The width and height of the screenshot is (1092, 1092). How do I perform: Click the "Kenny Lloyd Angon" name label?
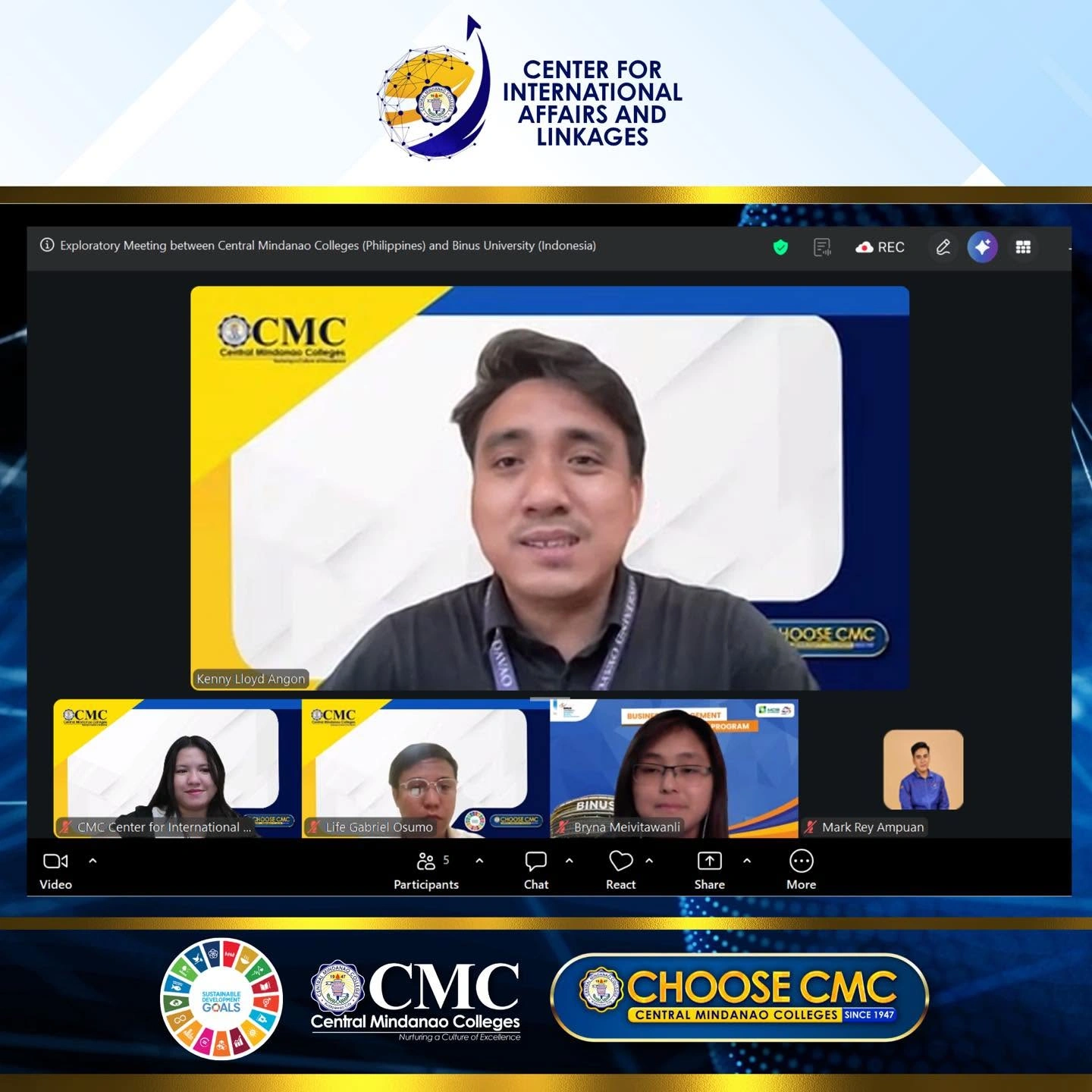(251, 679)
